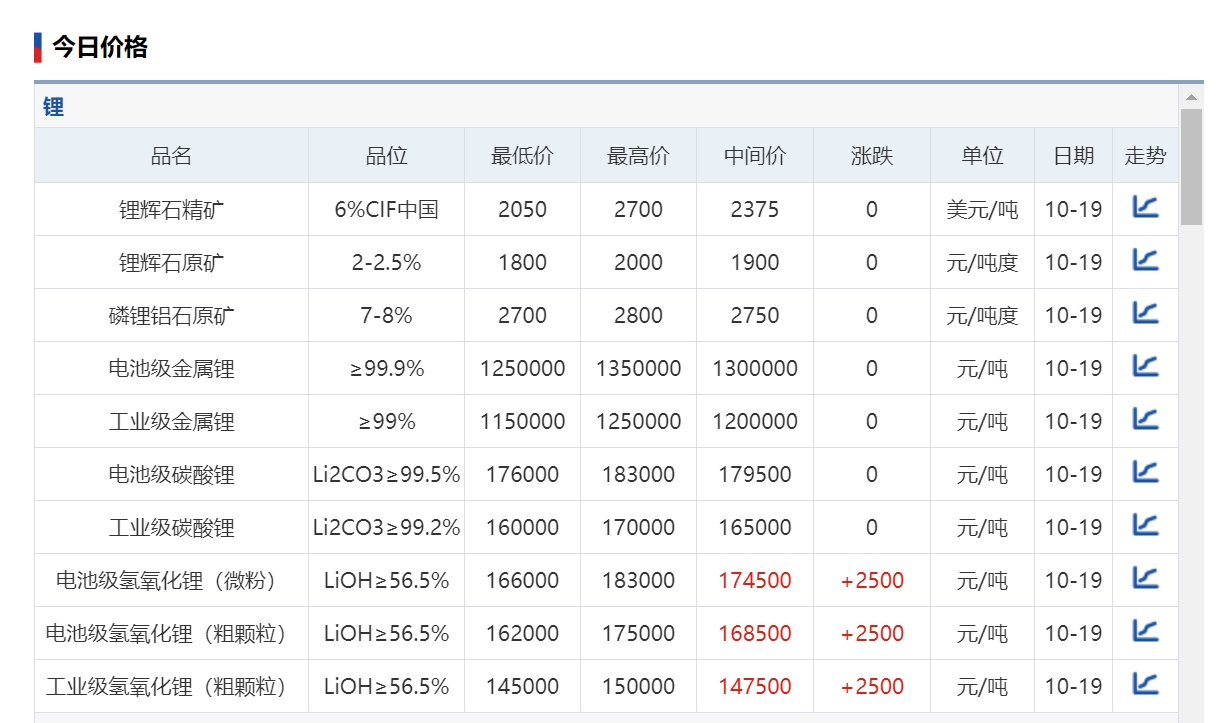Click the 涨跌 column header
The height and width of the screenshot is (723, 1222).
click(x=872, y=156)
